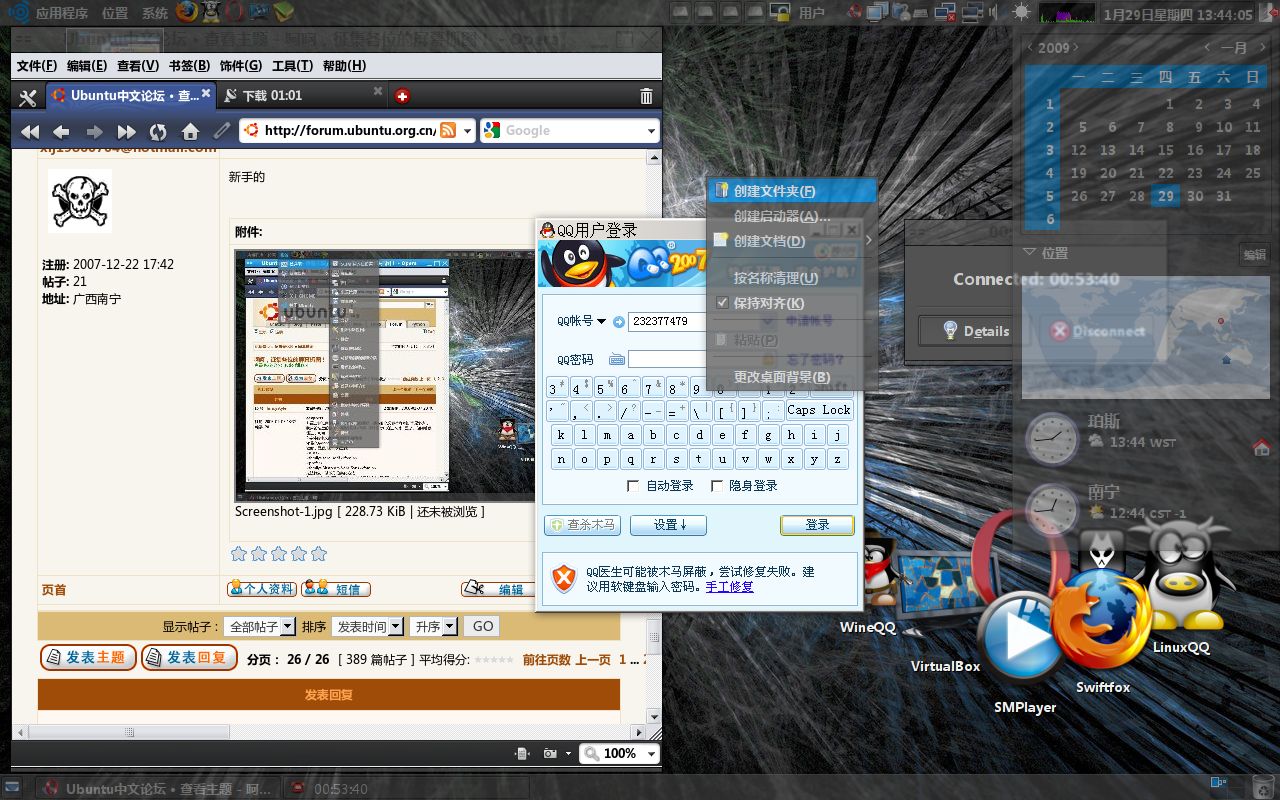
Task: Open the 书签(B) menu
Action: (189, 66)
